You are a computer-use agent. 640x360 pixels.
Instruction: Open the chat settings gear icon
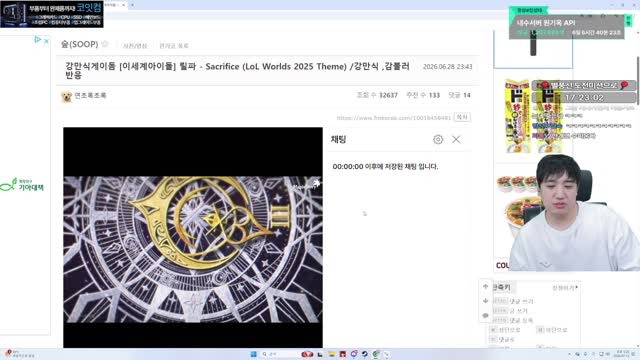click(438, 140)
